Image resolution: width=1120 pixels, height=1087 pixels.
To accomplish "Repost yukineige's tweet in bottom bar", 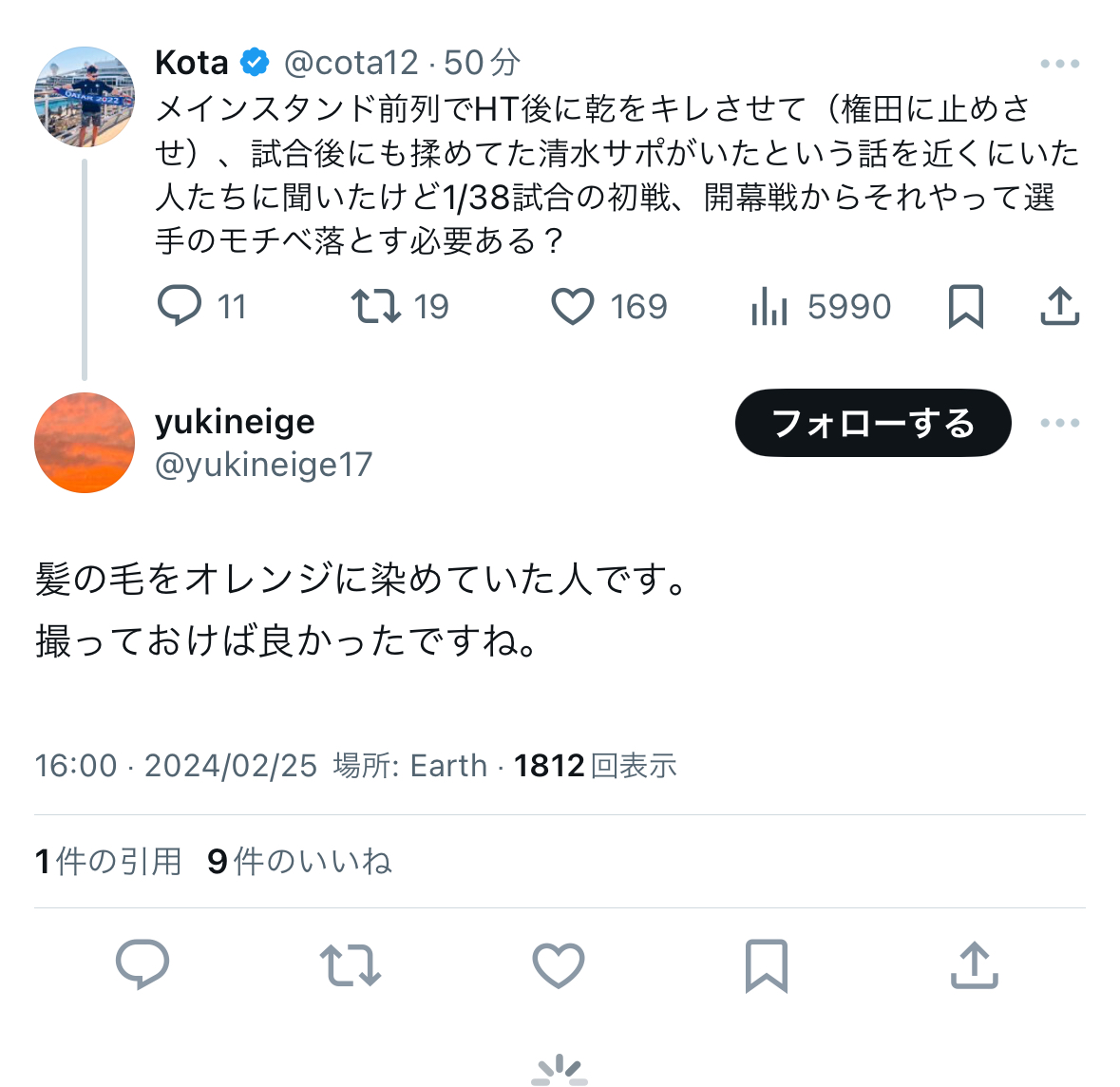I will pos(350,964).
